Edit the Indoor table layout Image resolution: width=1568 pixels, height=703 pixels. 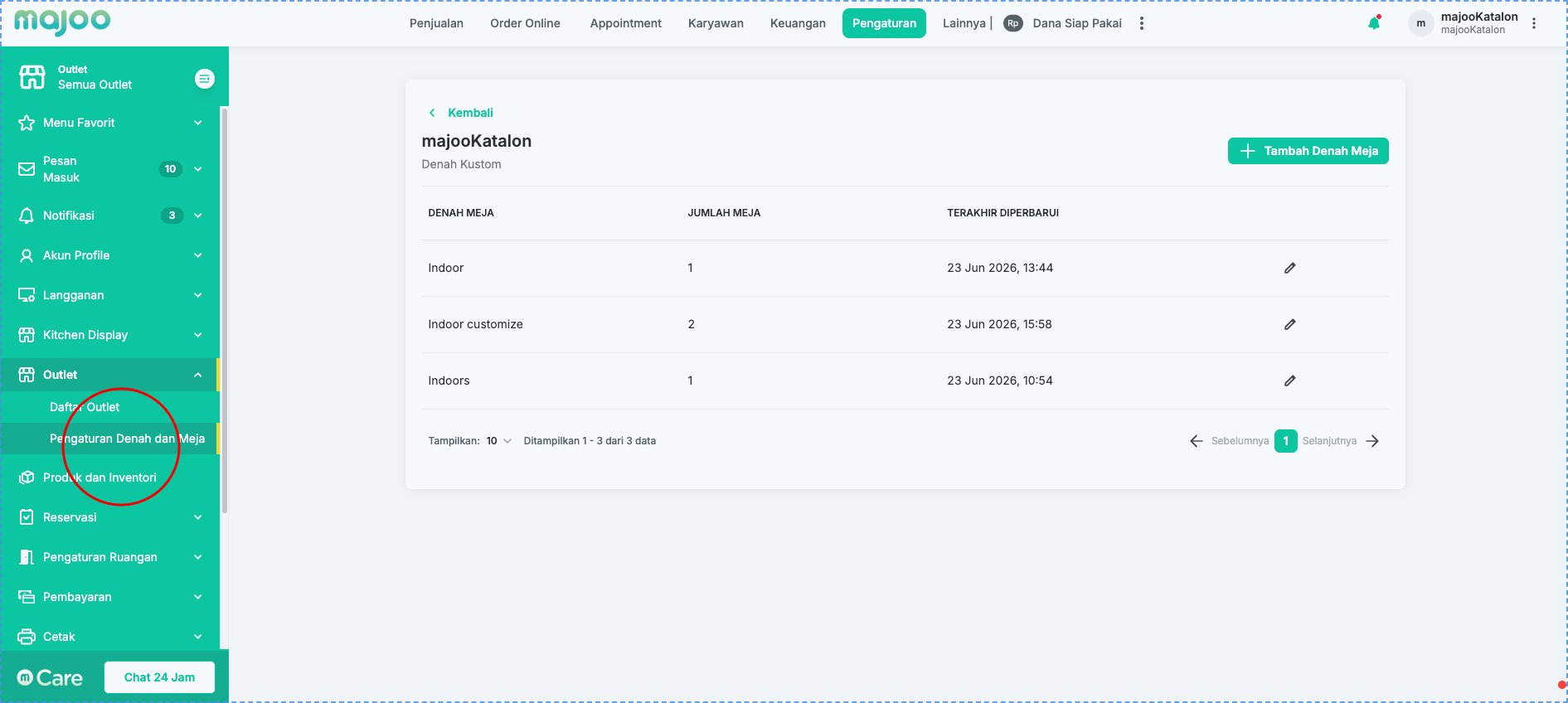pyautogui.click(x=1289, y=268)
